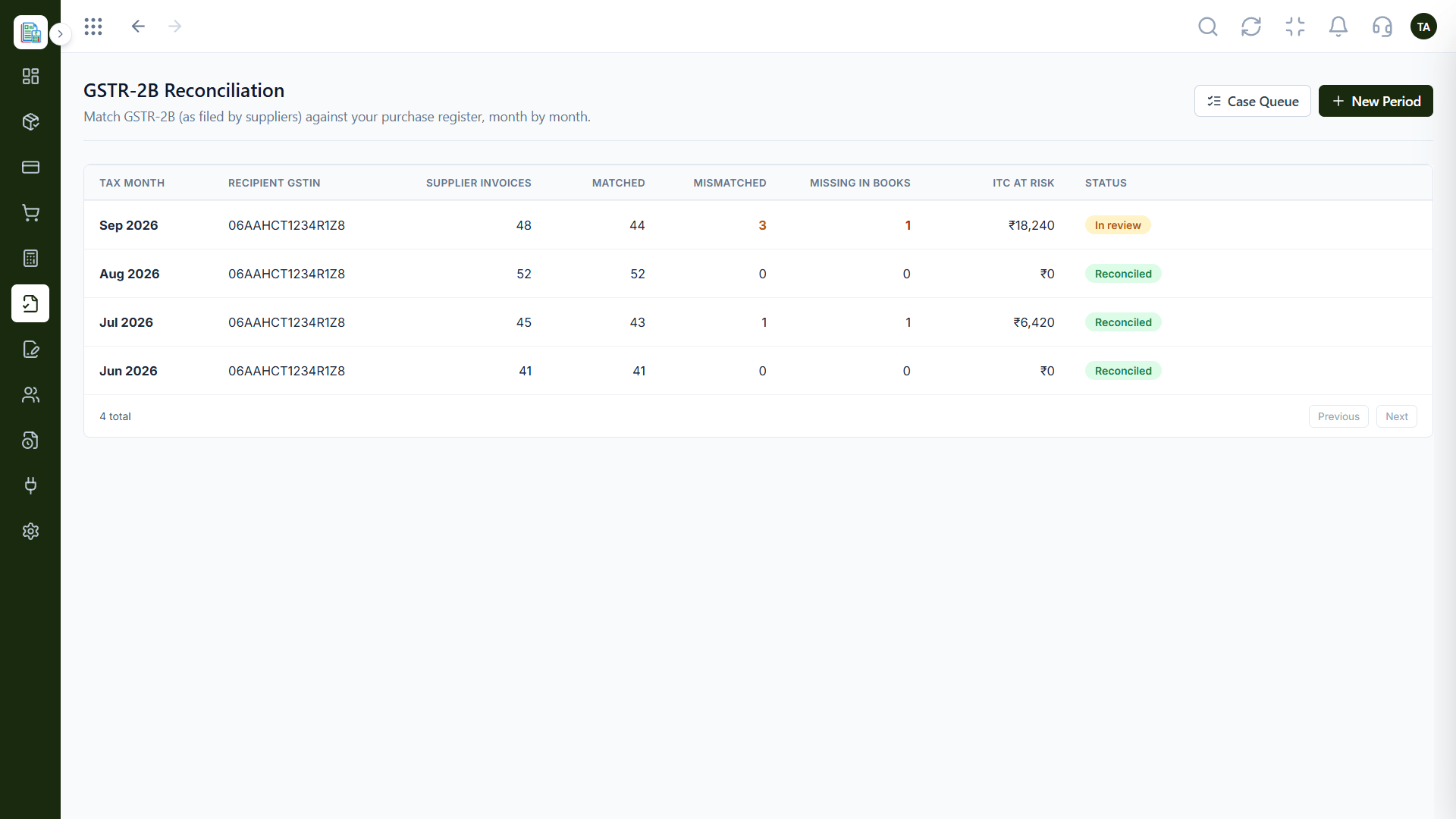
Task: Expand the sidebar with chevron toggle
Action: (x=60, y=34)
